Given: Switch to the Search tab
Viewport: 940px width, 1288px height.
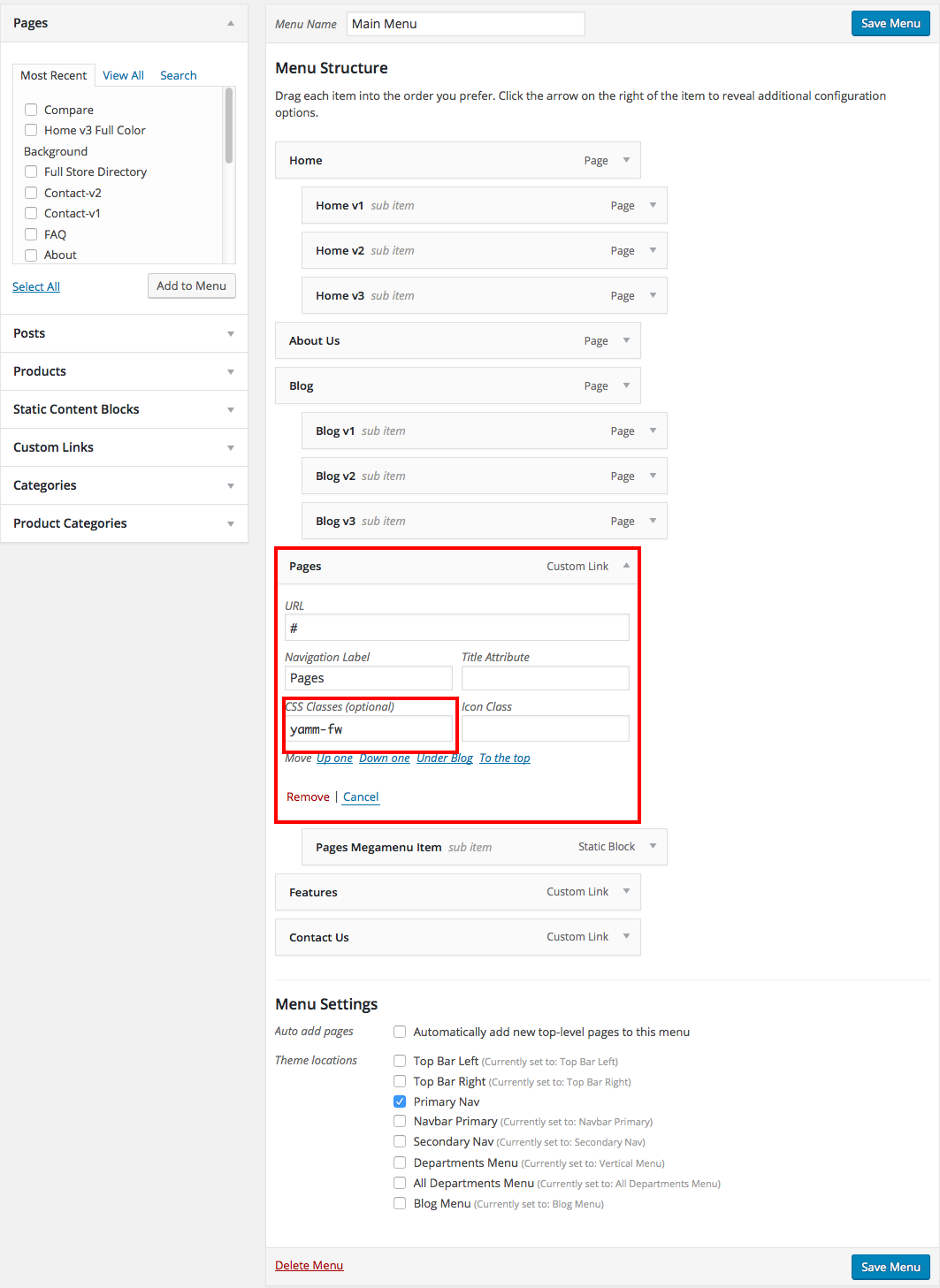Looking at the screenshot, I should pyautogui.click(x=178, y=75).
